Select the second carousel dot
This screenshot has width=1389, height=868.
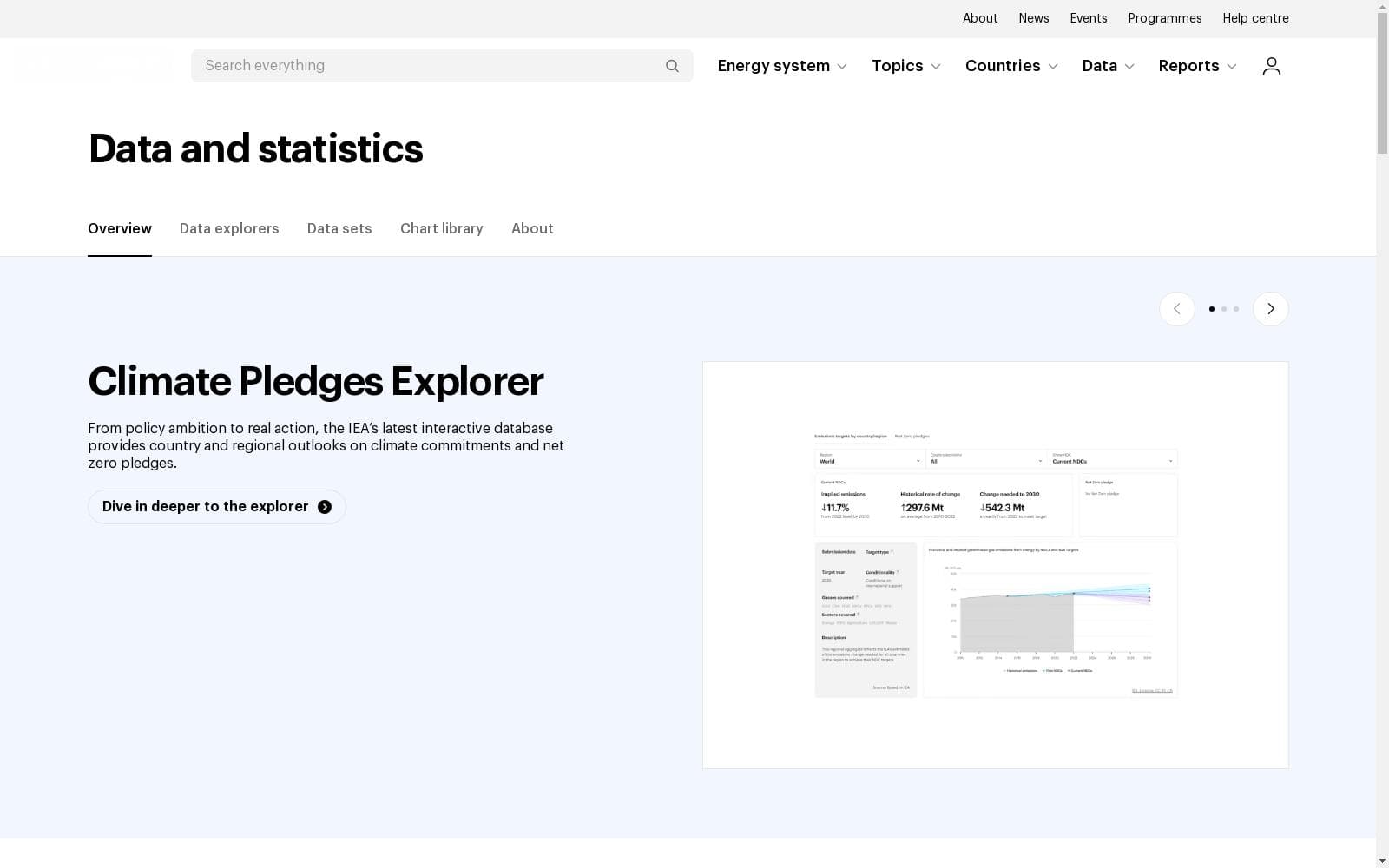(1224, 309)
